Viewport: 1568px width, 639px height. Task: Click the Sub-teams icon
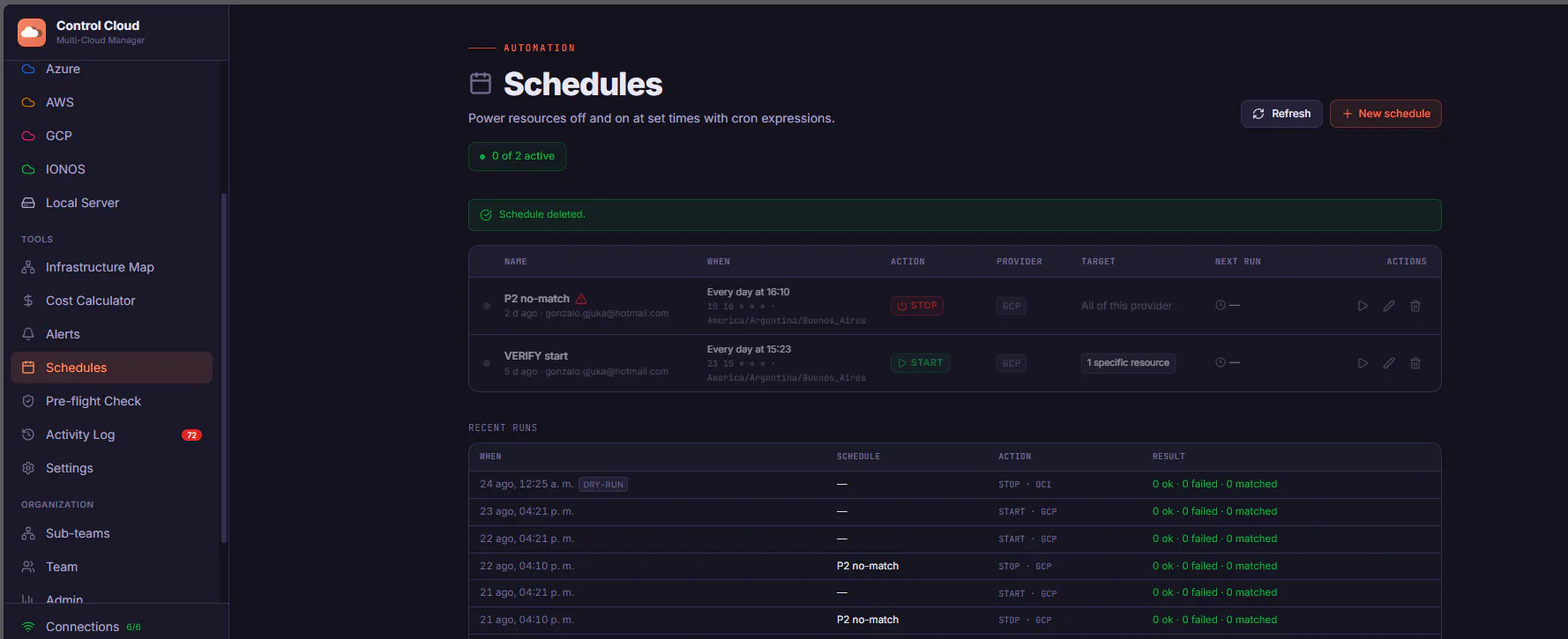[x=28, y=533]
